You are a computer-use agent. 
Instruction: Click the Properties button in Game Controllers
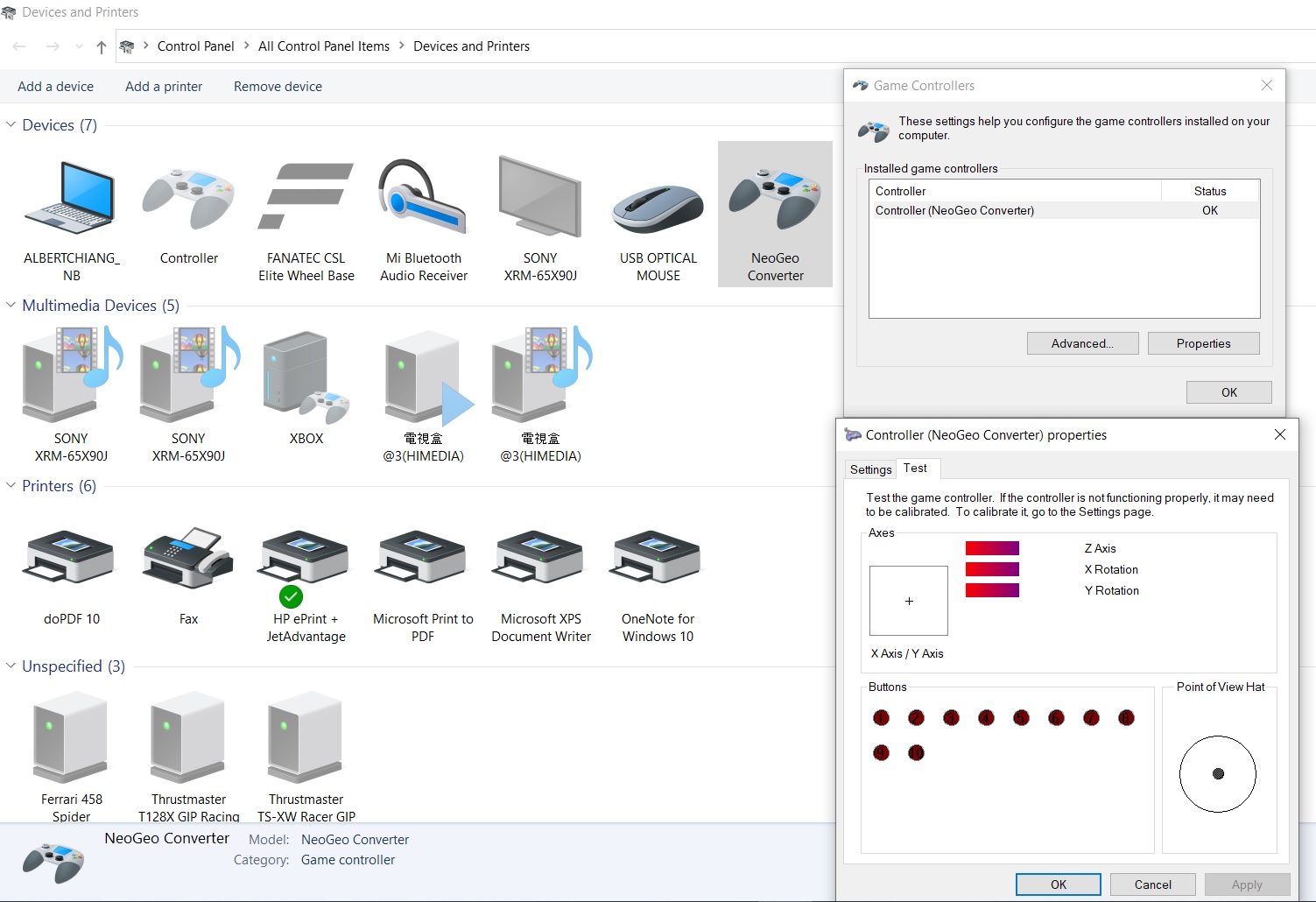[1203, 343]
